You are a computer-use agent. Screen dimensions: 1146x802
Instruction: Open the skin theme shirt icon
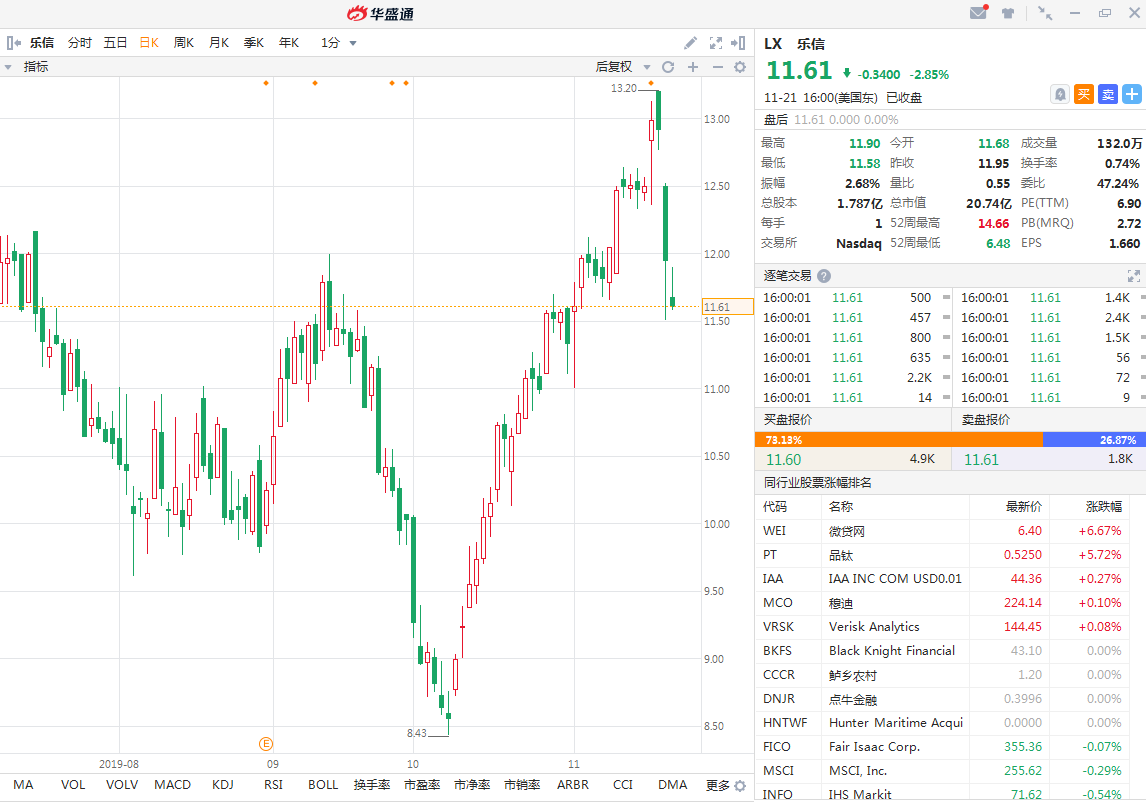click(1008, 13)
